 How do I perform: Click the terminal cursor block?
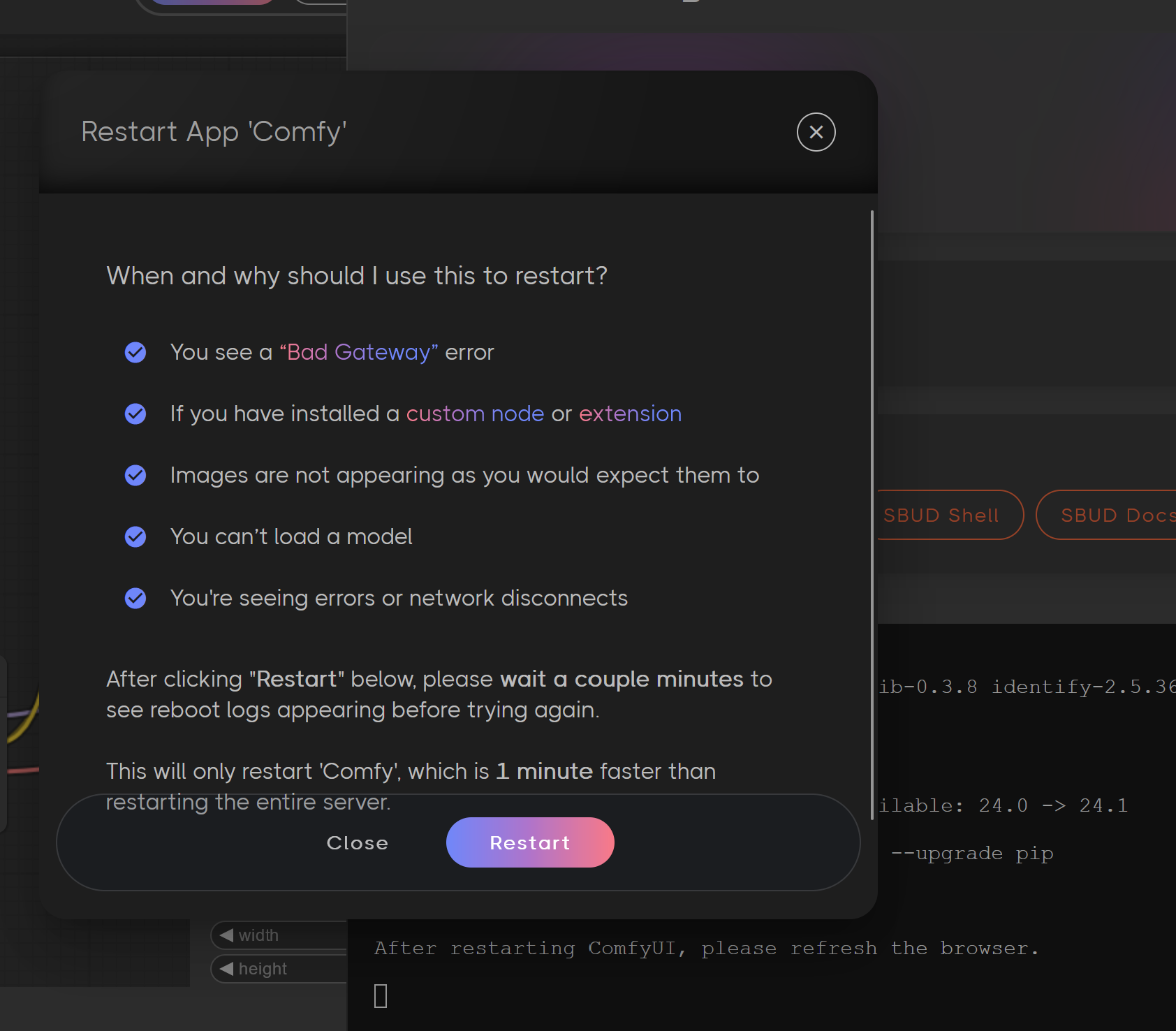coord(381,996)
